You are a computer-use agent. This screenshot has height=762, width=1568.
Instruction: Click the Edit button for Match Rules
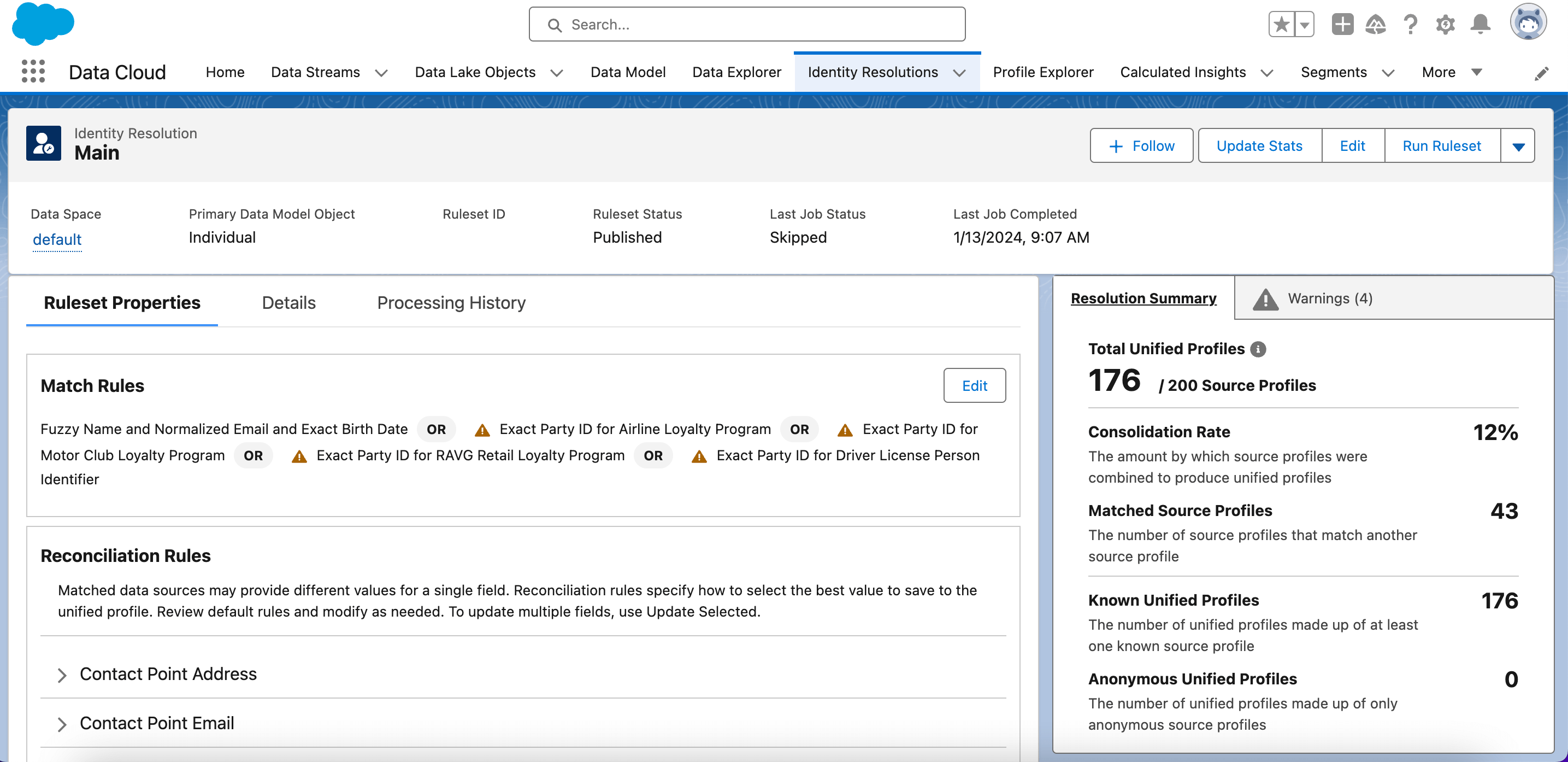pyautogui.click(x=974, y=385)
